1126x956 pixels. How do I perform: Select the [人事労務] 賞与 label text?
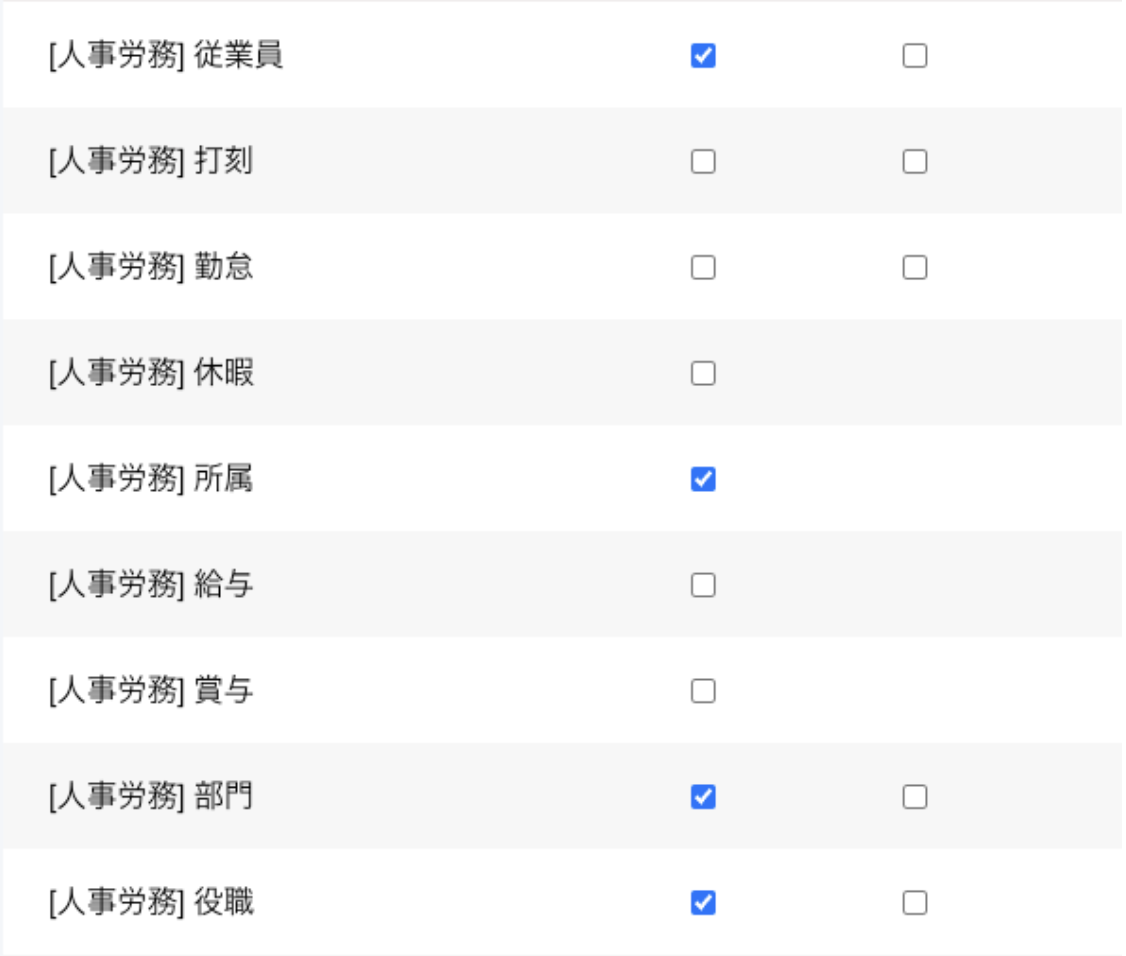[151, 691]
